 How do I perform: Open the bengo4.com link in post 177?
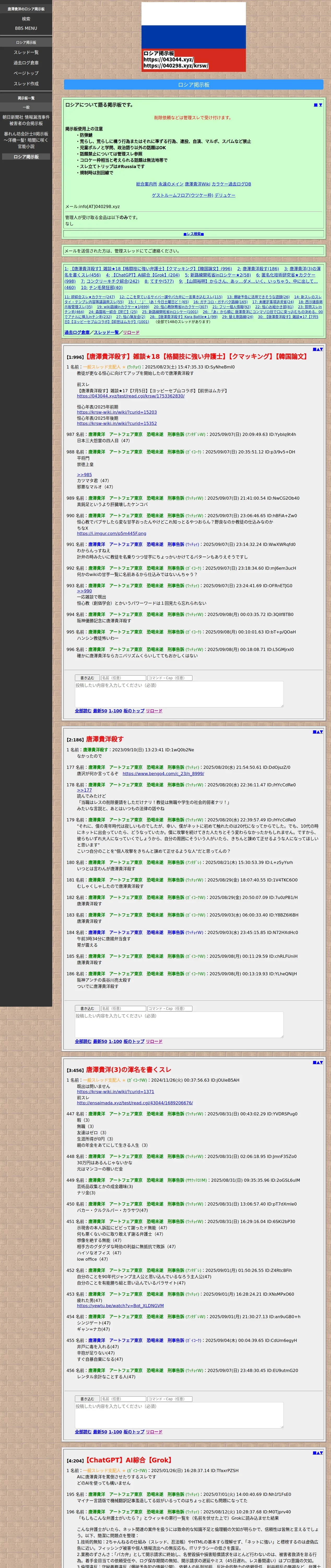point(163,774)
